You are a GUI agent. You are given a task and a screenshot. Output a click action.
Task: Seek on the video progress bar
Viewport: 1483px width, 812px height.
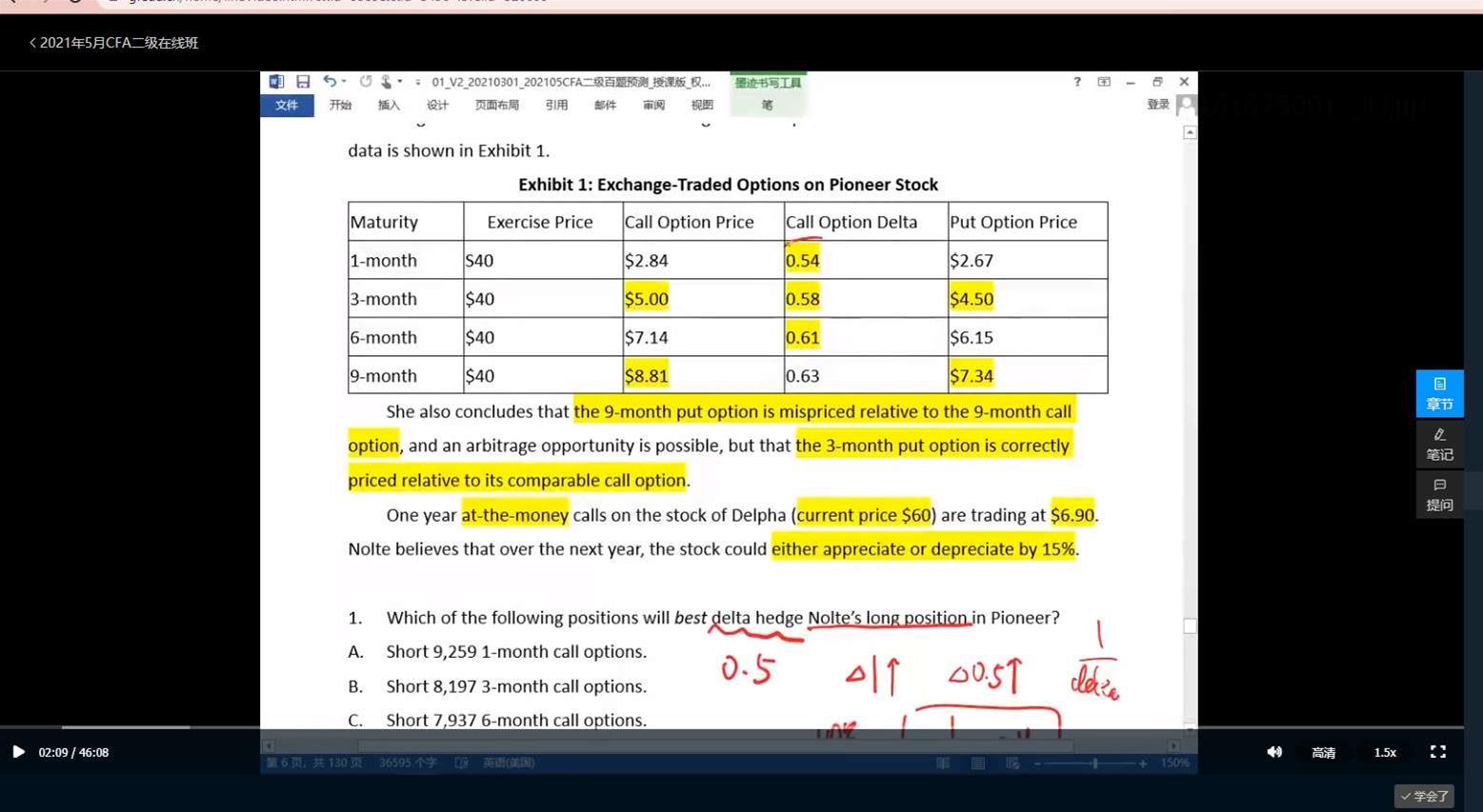click(x=731, y=727)
